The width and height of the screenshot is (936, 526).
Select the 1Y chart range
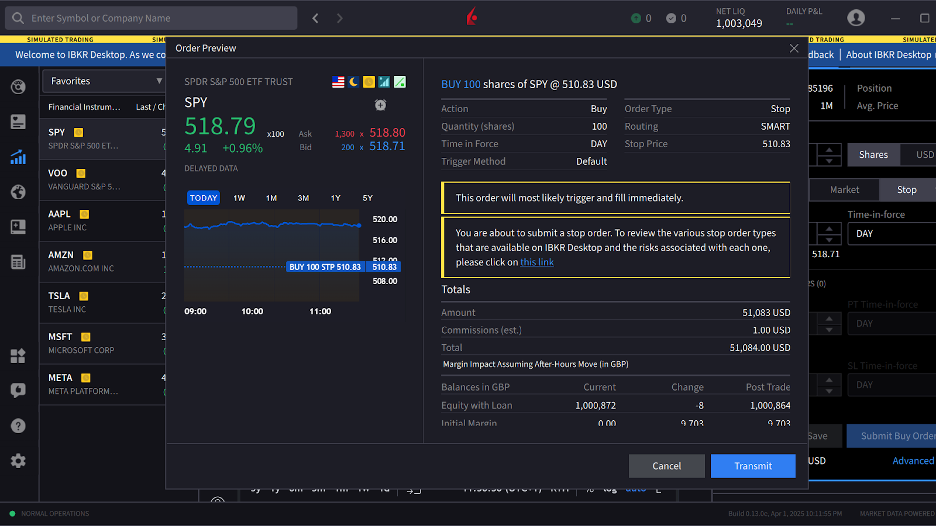pyautogui.click(x=335, y=198)
